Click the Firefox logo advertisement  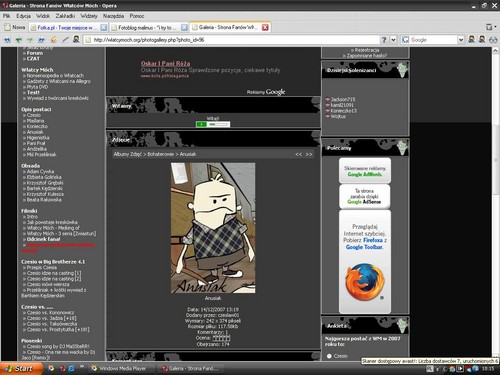(x=365, y=282)
